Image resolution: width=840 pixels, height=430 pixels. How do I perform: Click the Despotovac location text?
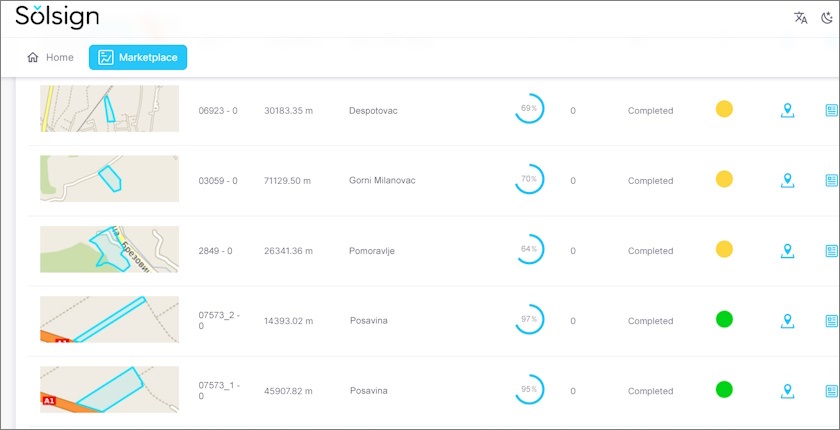373,111
